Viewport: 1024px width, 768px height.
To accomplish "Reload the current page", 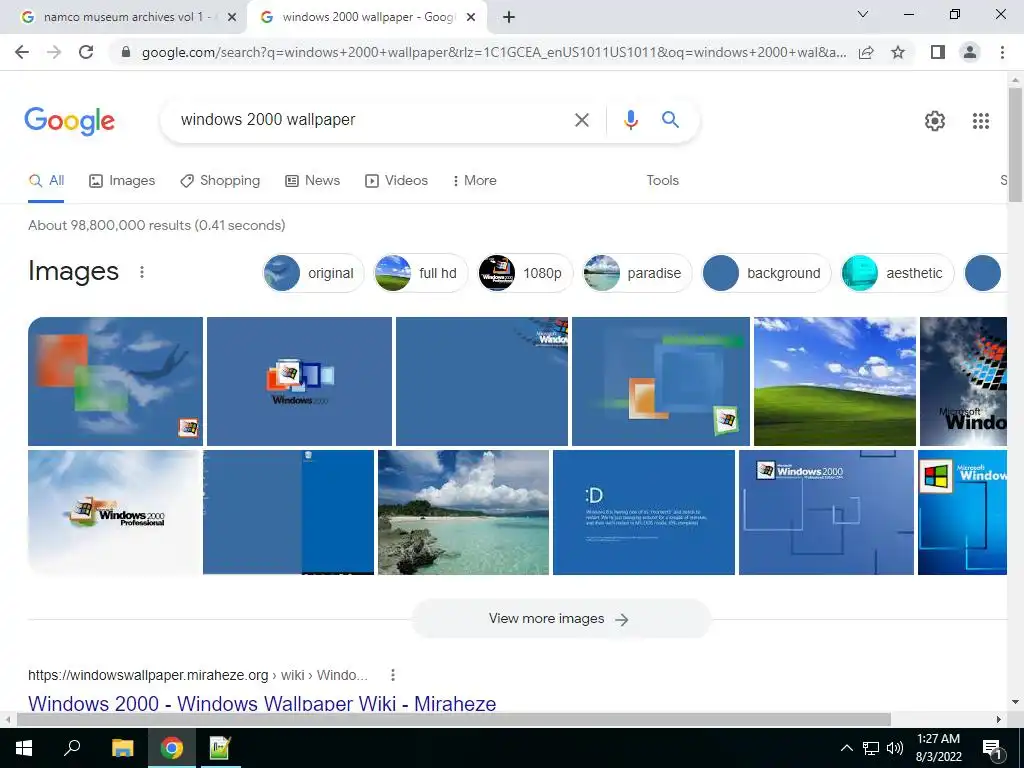I will point(86,52).
